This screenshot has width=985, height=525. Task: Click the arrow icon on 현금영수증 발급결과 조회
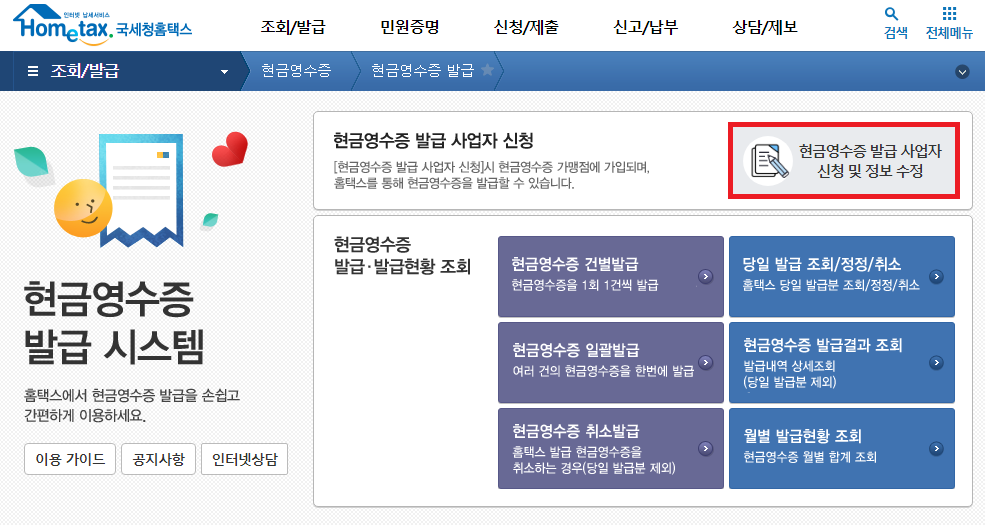[937, 362]
